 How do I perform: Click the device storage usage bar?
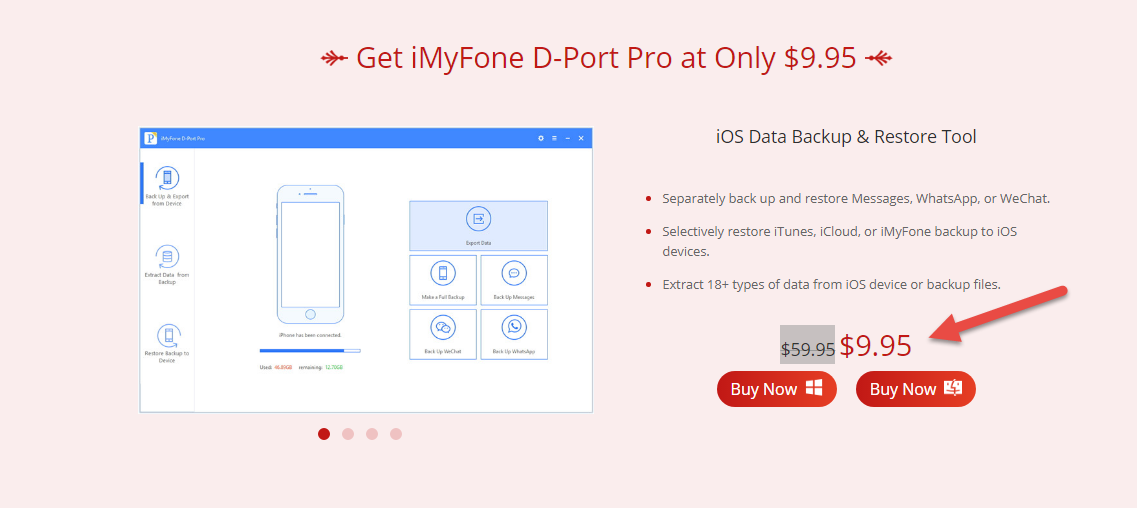click(x=310, y=351)
